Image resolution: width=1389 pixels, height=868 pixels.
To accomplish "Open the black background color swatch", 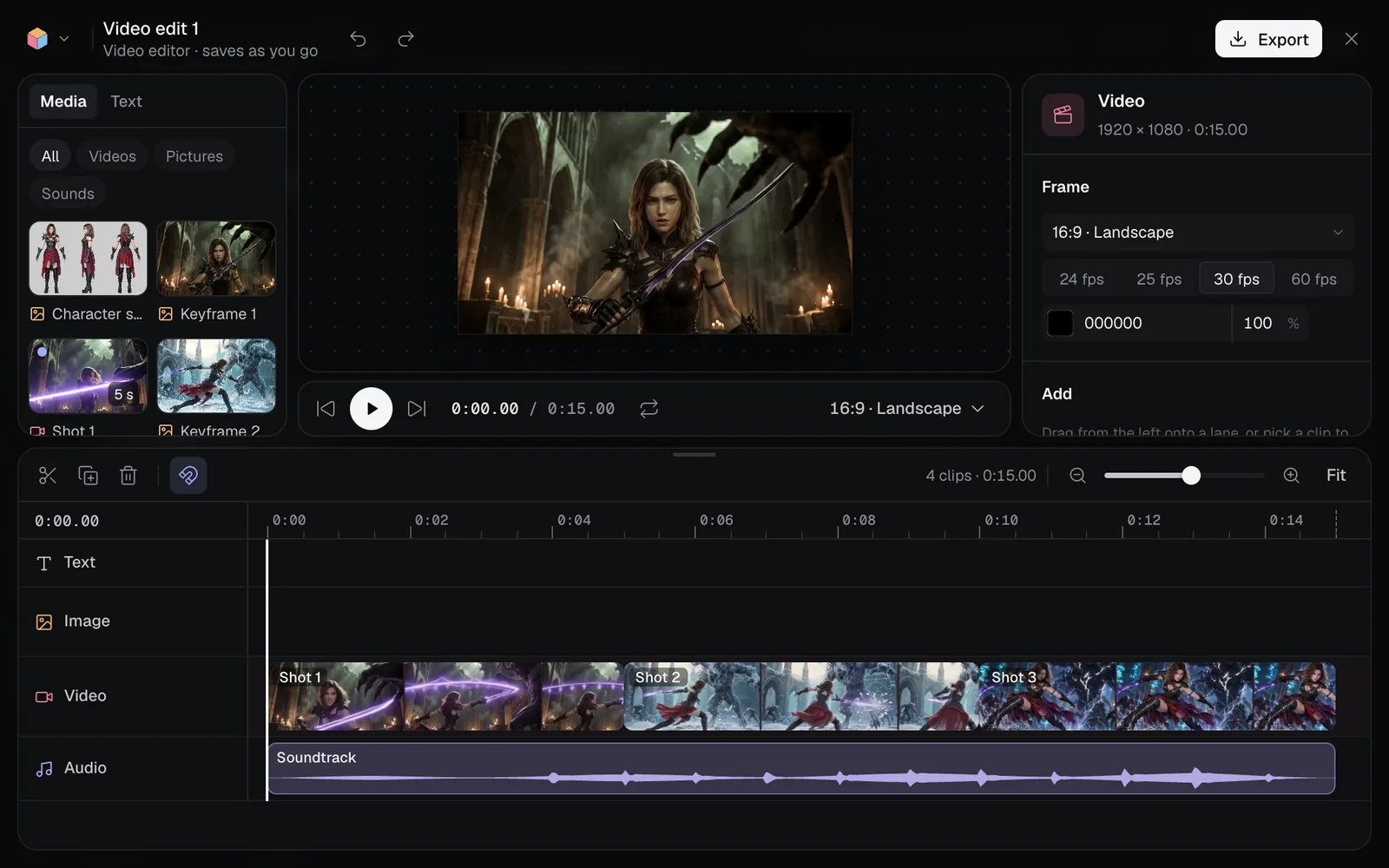I will (x=1060, y=324).
